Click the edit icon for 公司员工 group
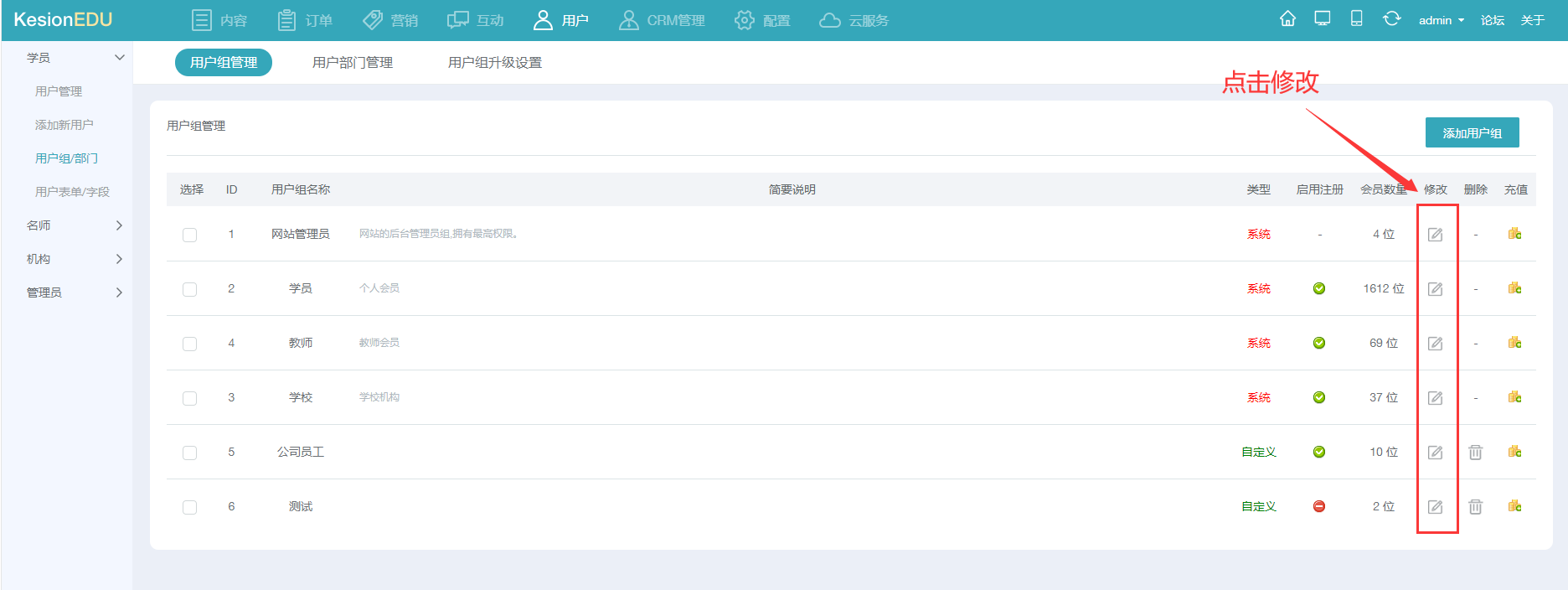This screenshot has height=590, width=1568. tap(1435, 453)
